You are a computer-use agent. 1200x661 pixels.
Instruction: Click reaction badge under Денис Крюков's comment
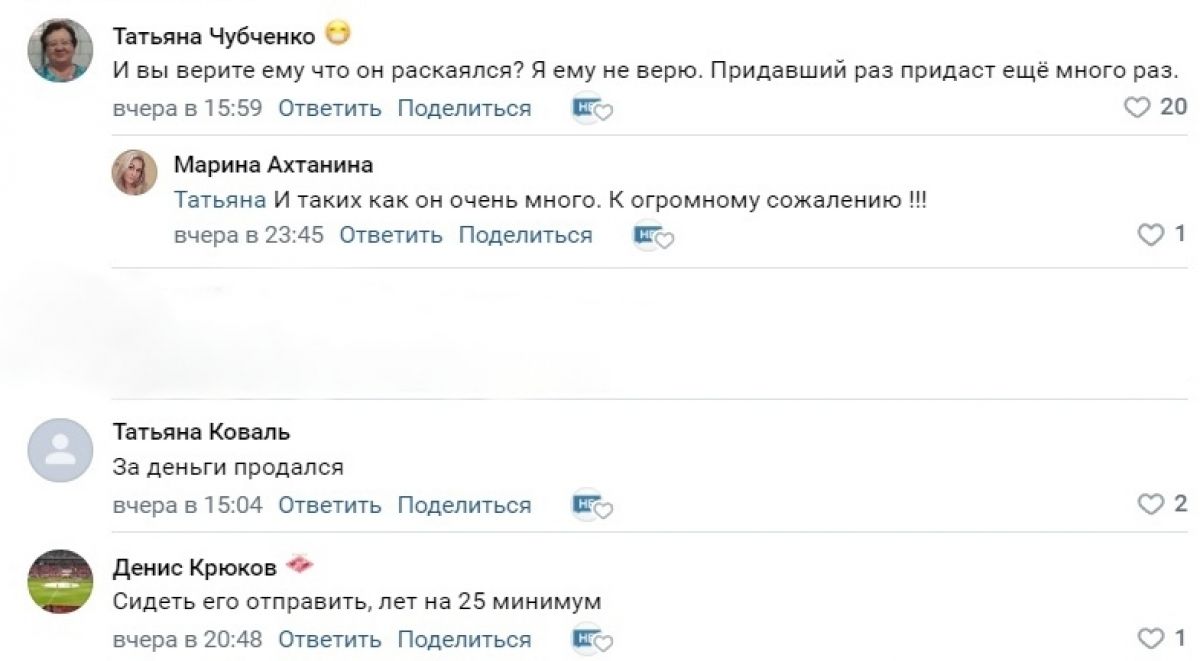590,639
